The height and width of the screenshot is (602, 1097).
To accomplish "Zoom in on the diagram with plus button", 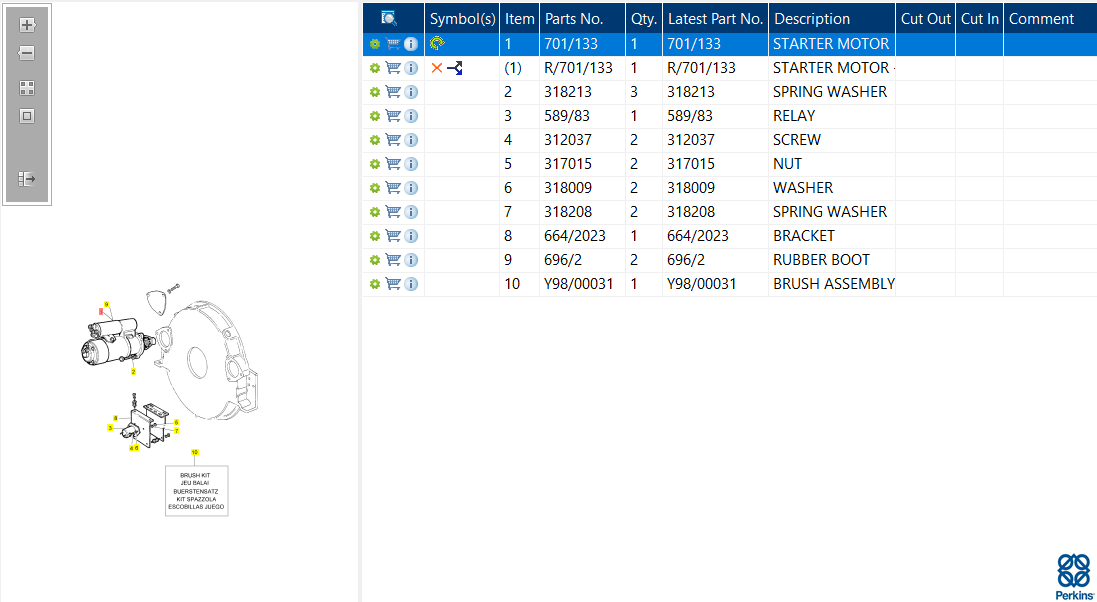I will pyautogui.click(x=27, y=25).
